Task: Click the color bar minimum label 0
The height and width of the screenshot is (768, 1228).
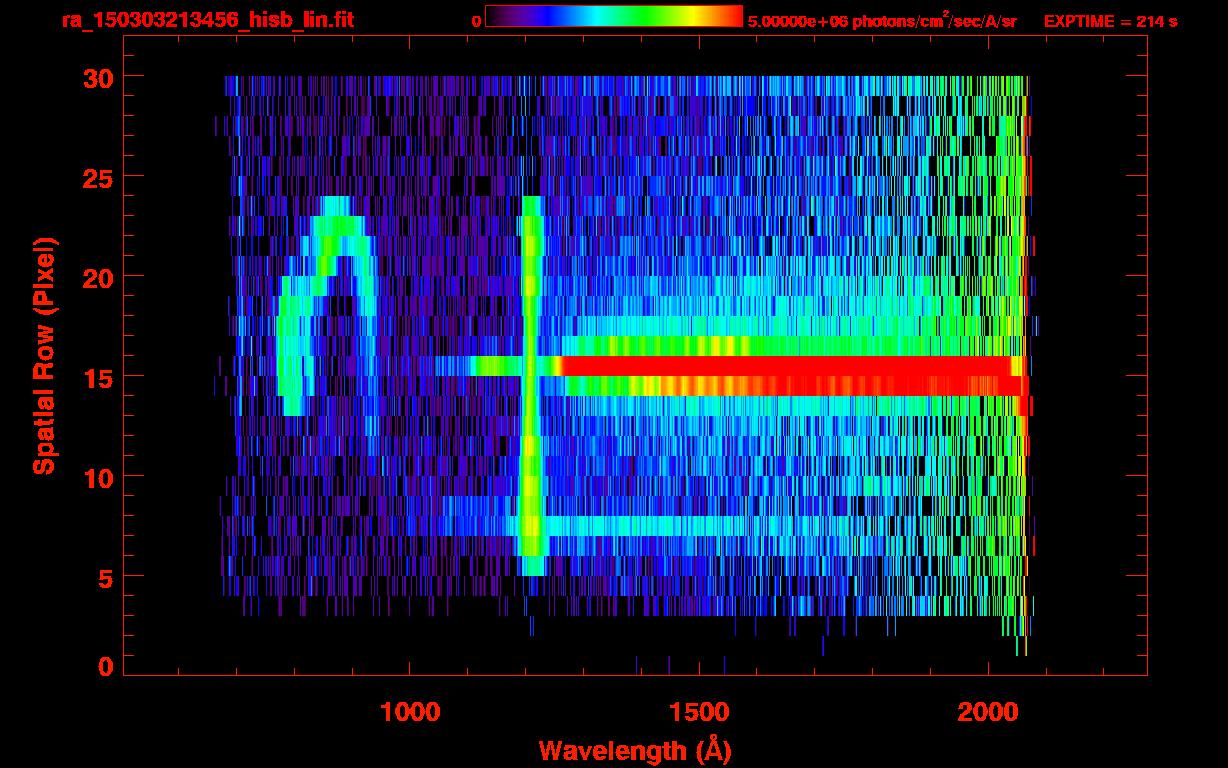Action: [476, 22]
